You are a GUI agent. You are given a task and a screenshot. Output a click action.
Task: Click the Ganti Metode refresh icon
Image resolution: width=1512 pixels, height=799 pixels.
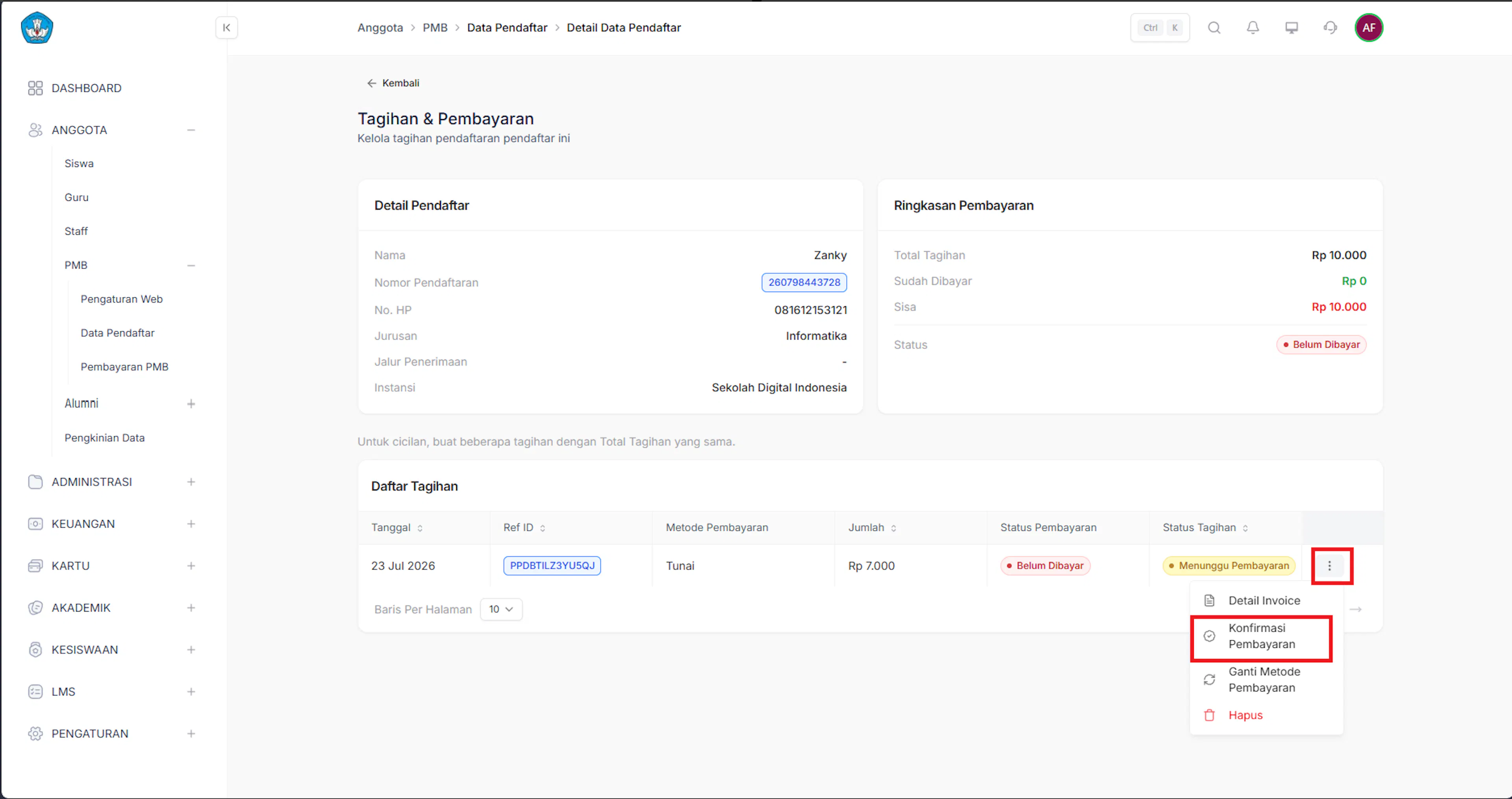[1210, 680]
